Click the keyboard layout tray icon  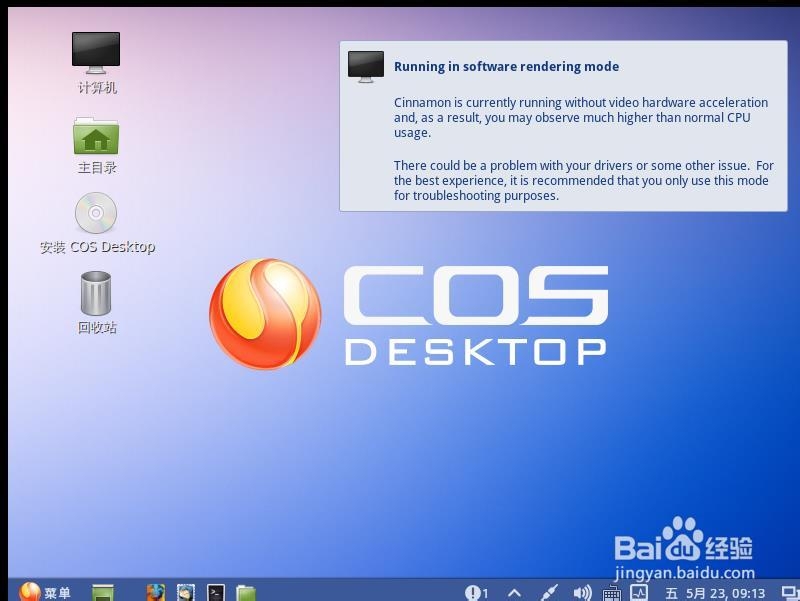(x=611, y=593)
